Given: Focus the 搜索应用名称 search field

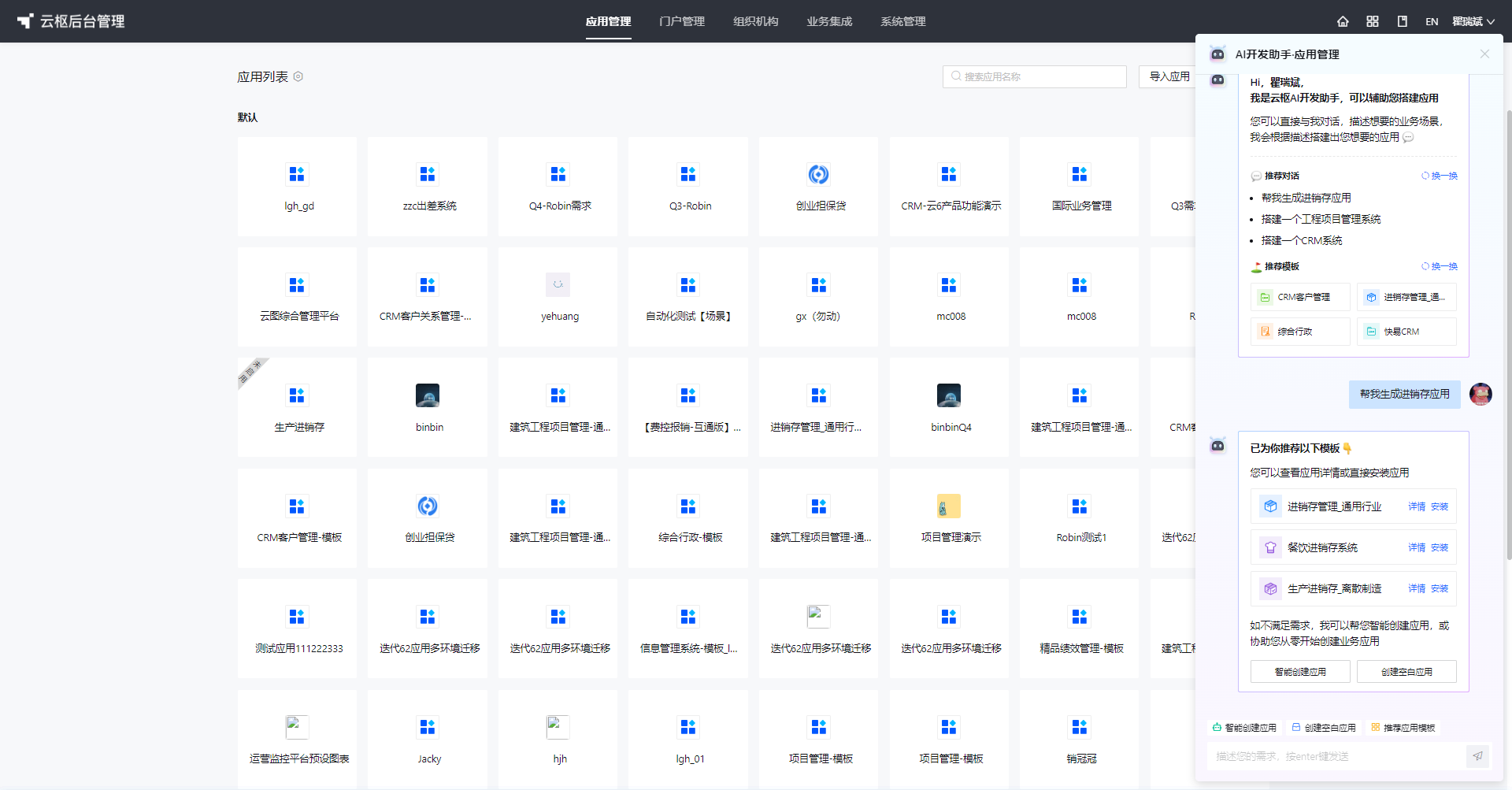Looking at the screenshot, I should click(1035, 76).
